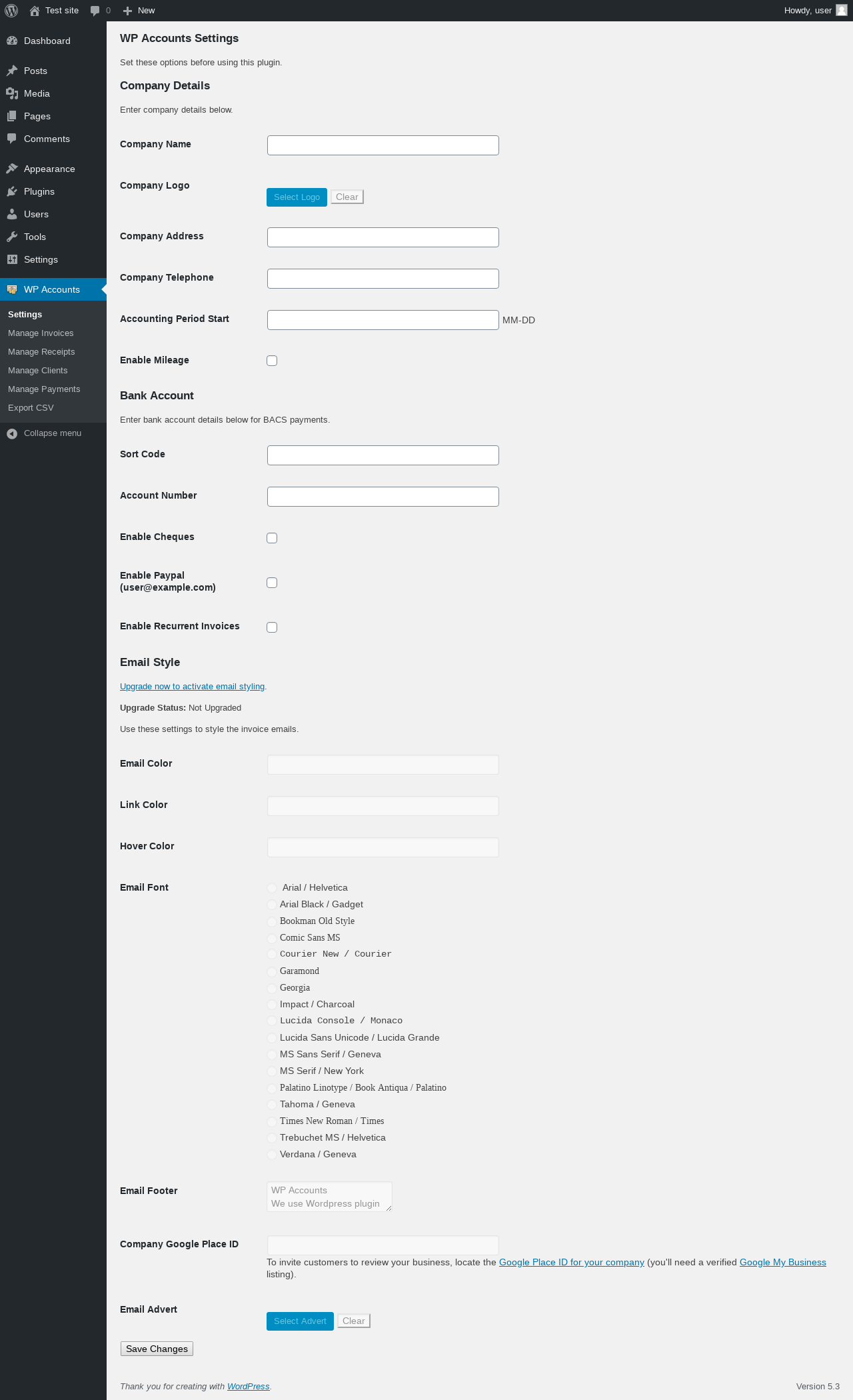Focus the Company Name text field
The height and width of the screenshot is (1400, 853).
point(383,145)
